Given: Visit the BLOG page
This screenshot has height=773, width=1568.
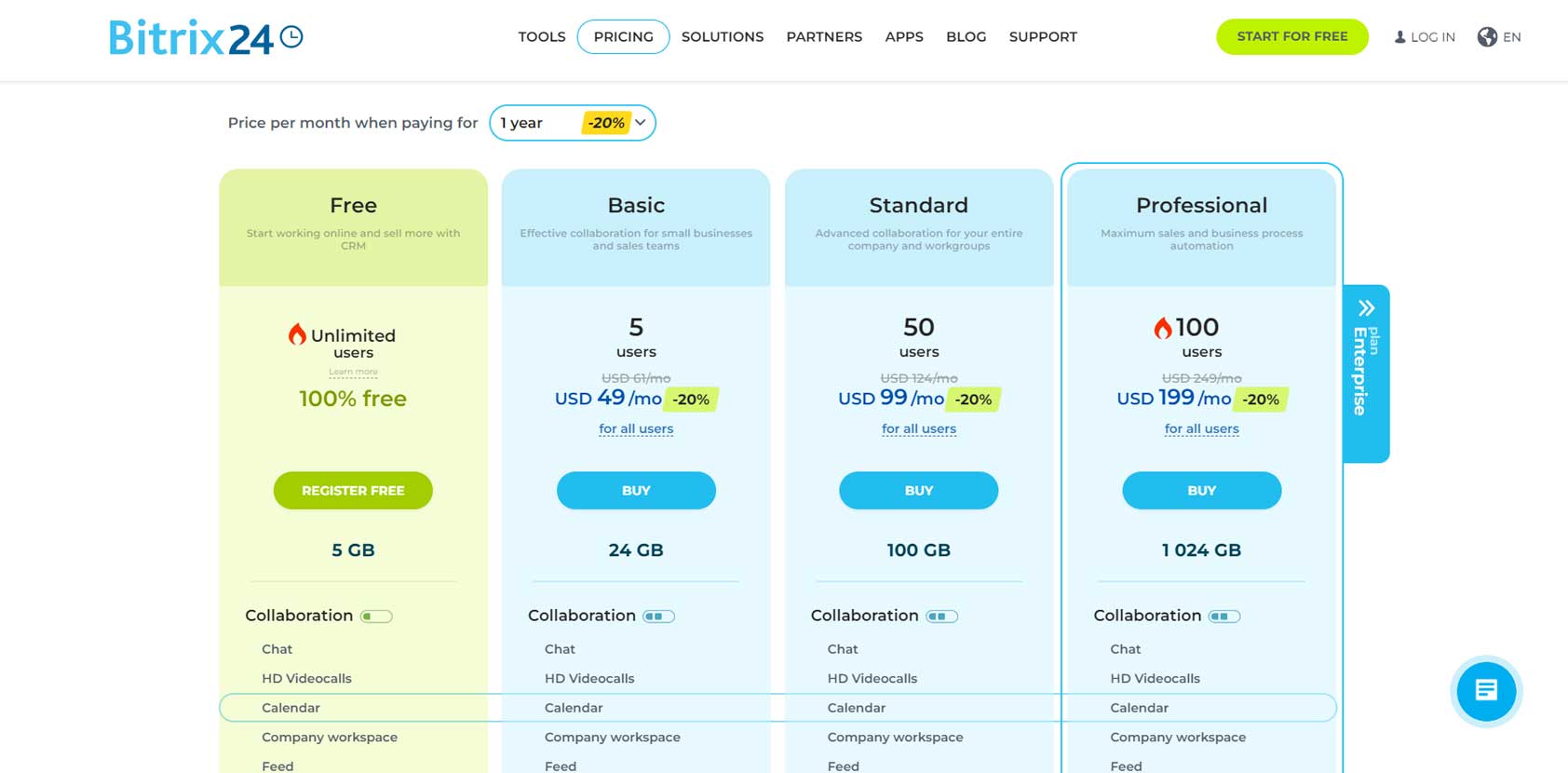Looking at the screenshot, I should point(966,37).
